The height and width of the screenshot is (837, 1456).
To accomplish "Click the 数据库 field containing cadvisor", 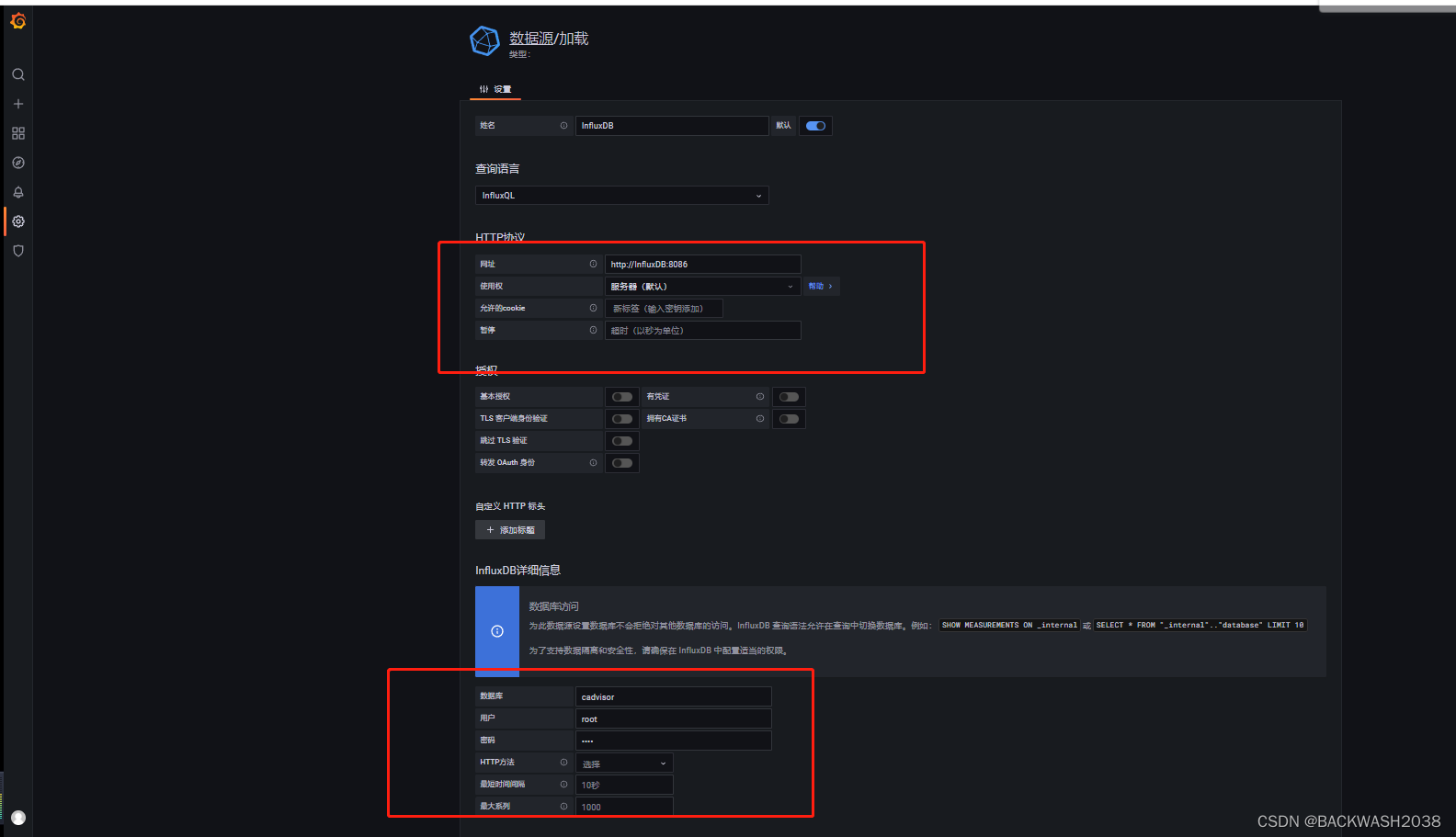I will click(x=673, y=697).
